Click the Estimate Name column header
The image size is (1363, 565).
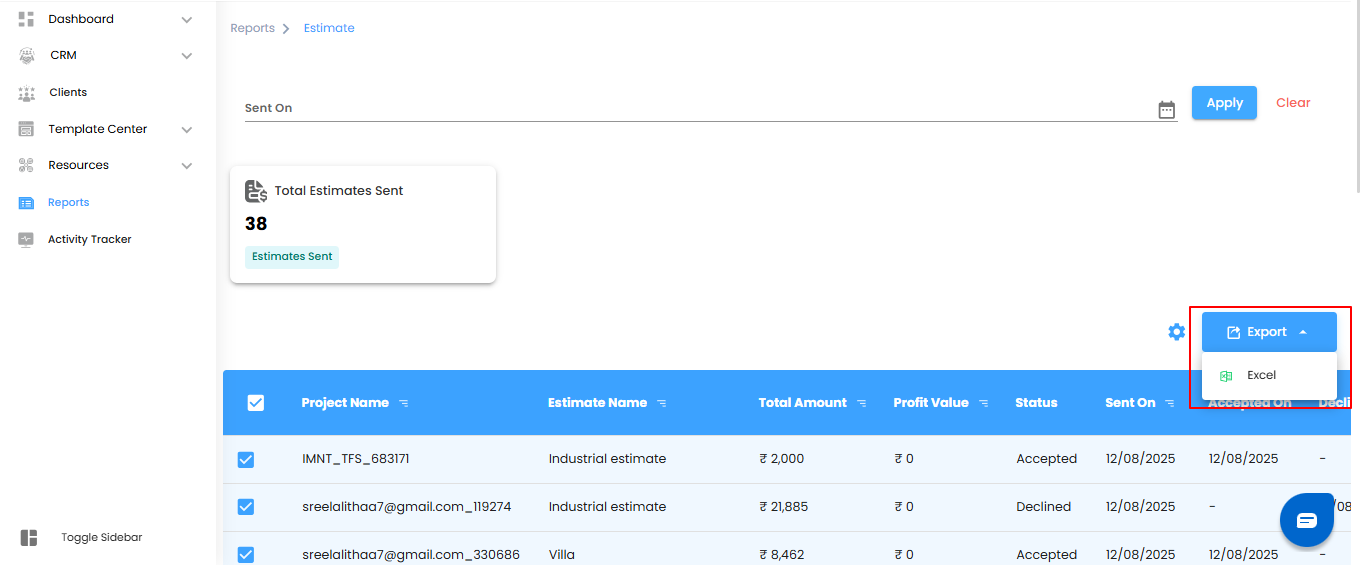pos(597,403)
